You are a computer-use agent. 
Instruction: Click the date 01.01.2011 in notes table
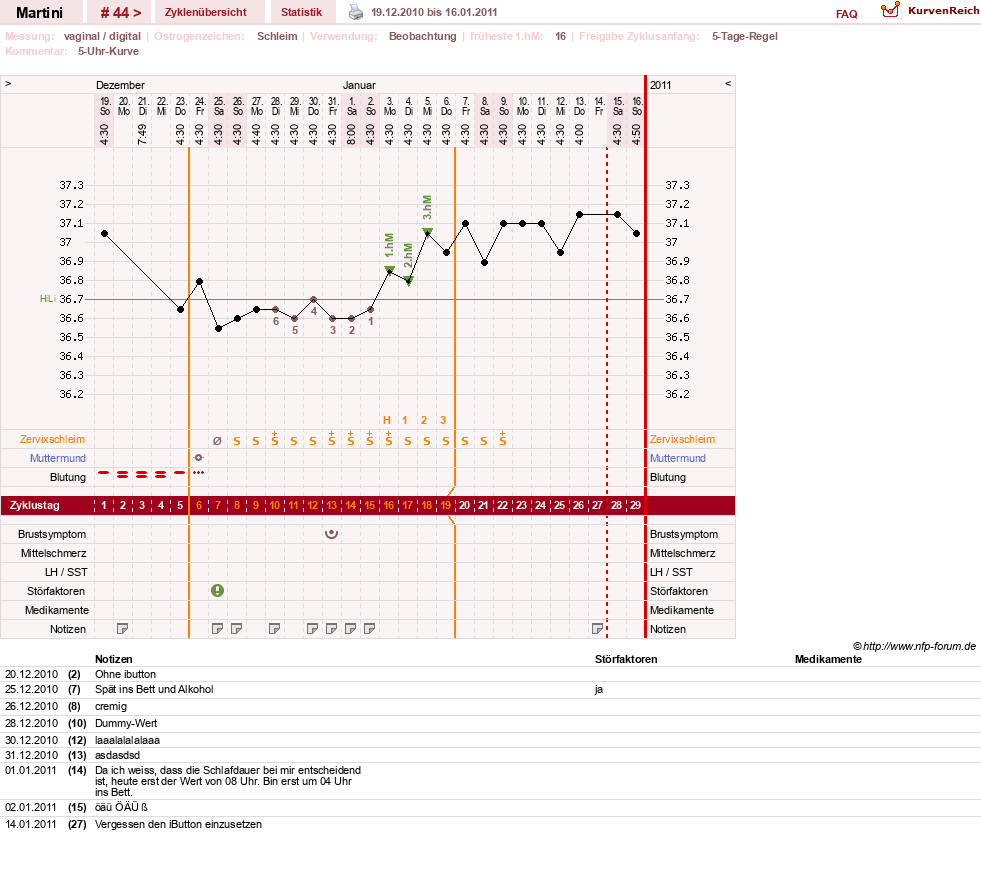[31, 770]
